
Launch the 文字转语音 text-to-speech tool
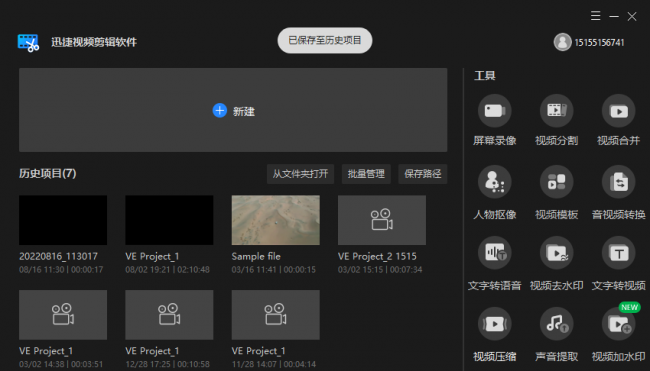click(494, 252)
